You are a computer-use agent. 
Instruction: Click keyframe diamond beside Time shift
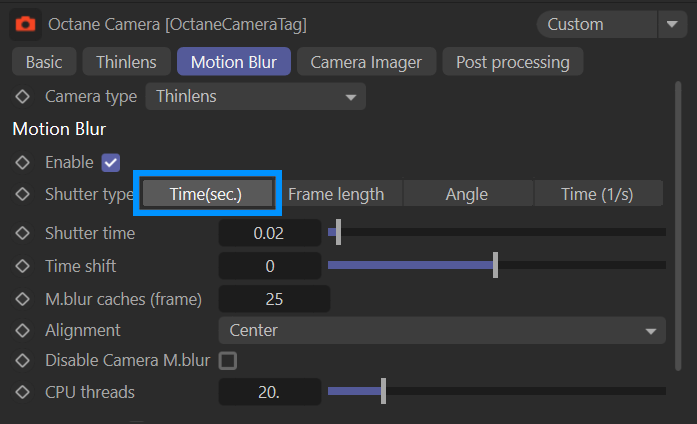22,266
